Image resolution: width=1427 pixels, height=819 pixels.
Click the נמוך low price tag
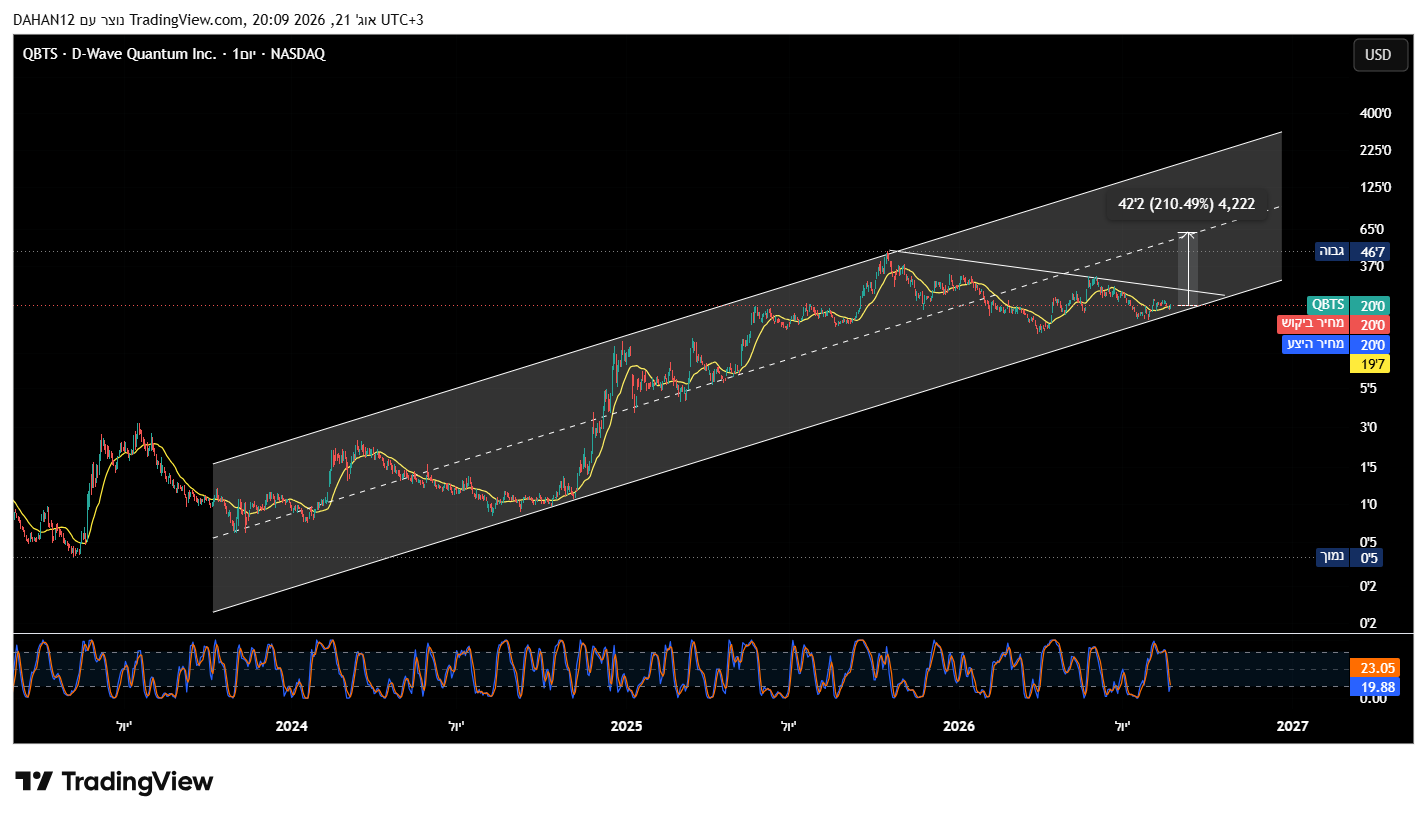[1332, 557]
